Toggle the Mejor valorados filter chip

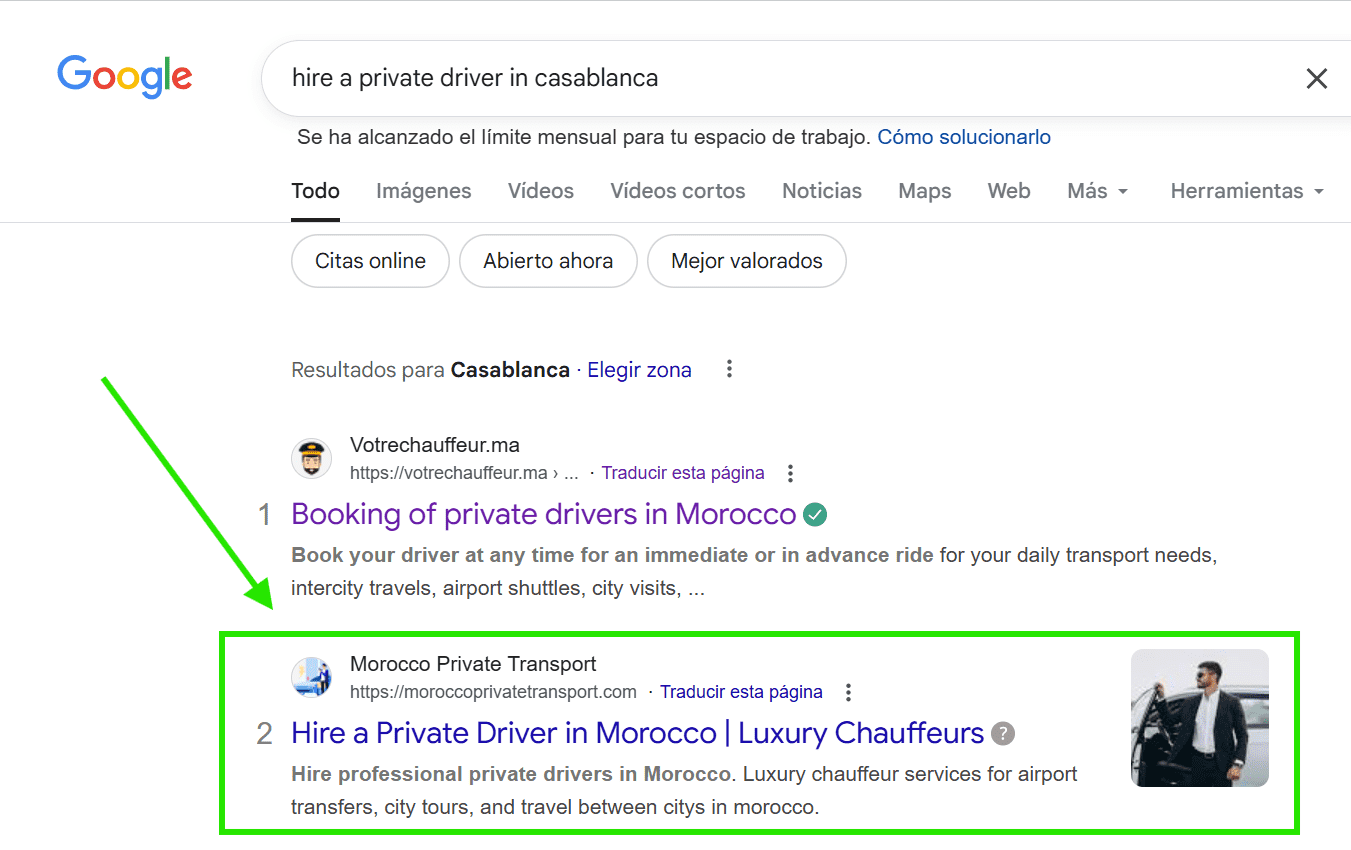(746, 261)
